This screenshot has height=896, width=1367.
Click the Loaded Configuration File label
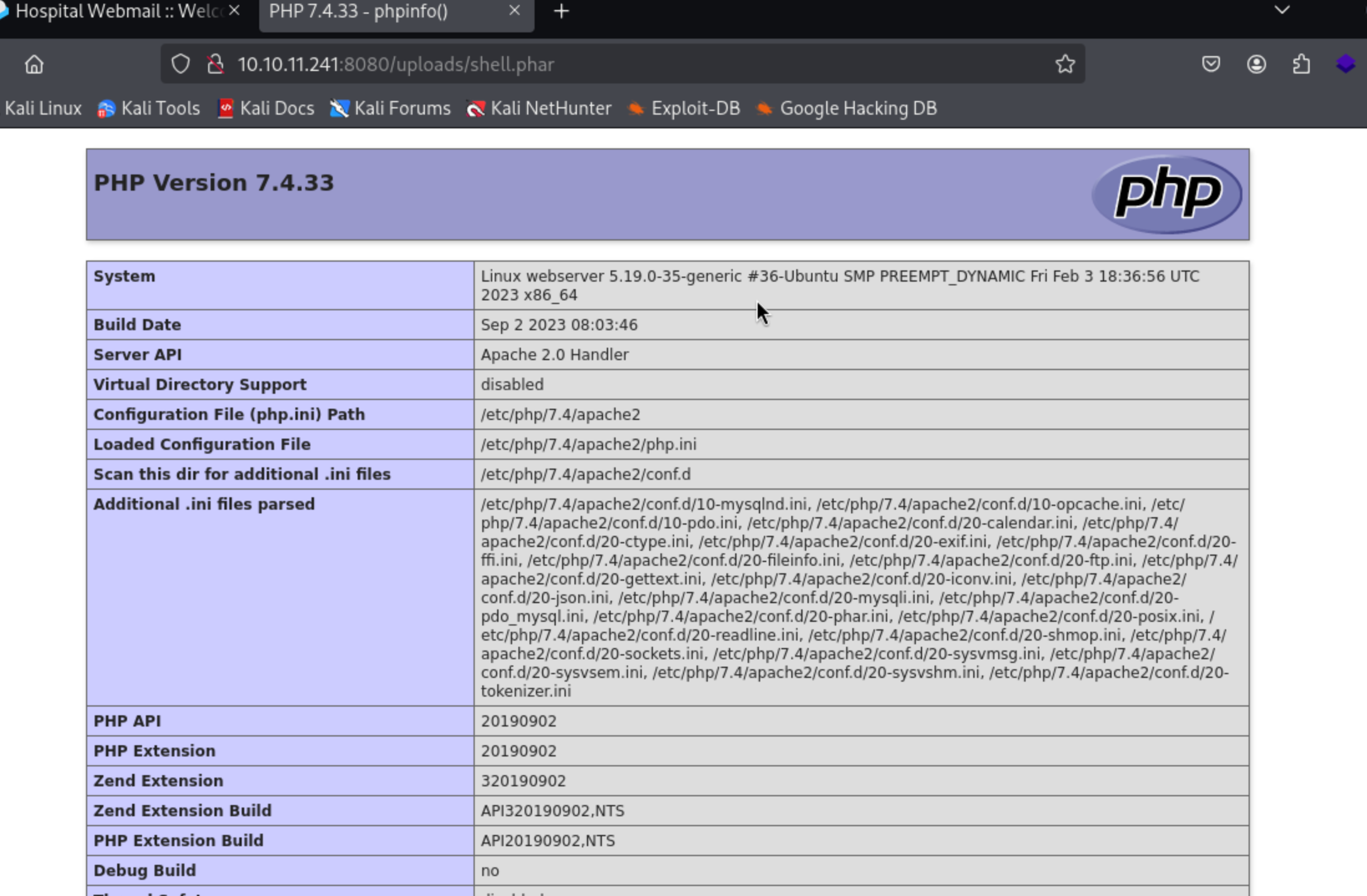tap(202, 444)
